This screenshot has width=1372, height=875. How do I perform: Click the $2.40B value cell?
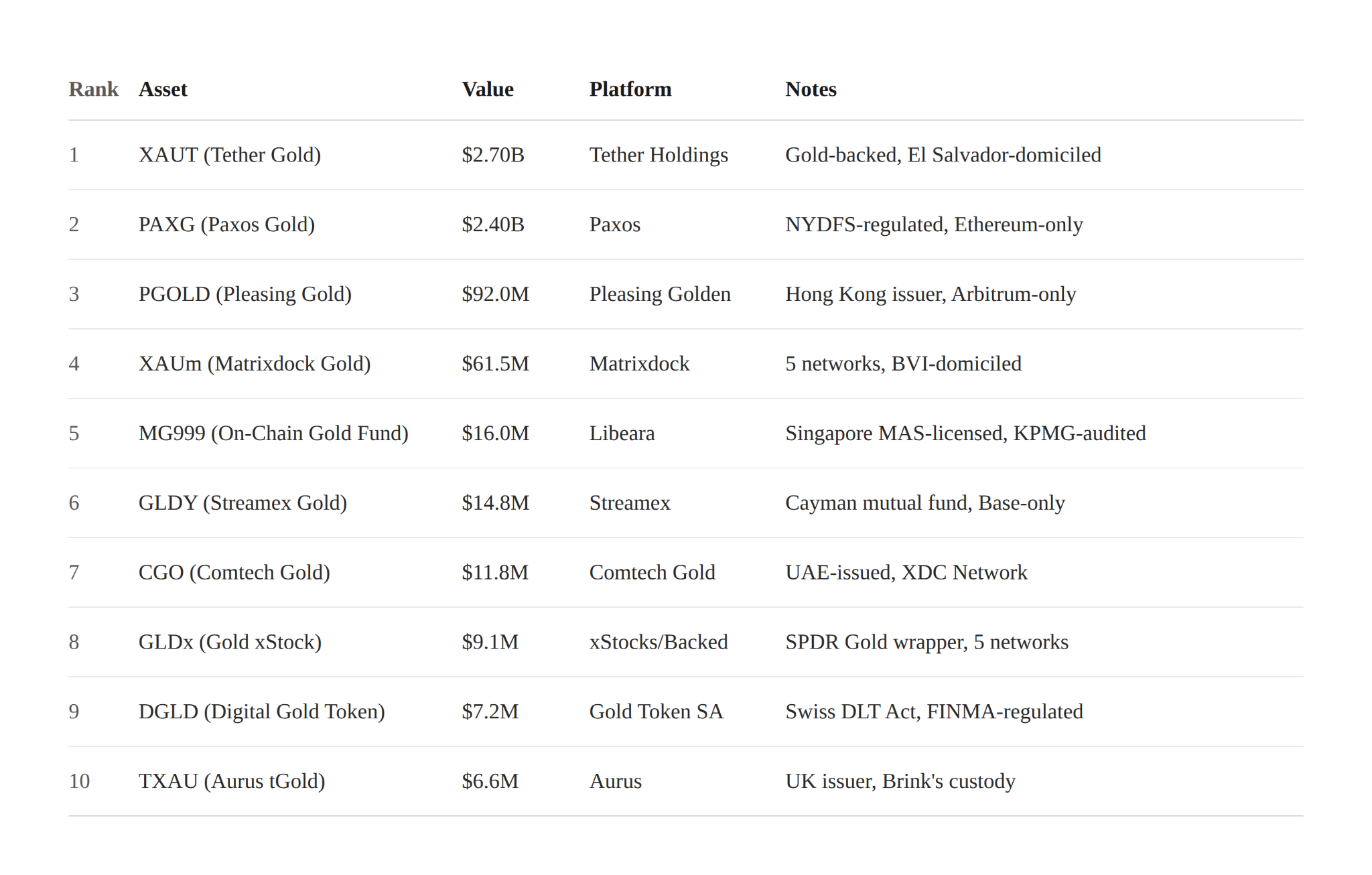[492, 224]
